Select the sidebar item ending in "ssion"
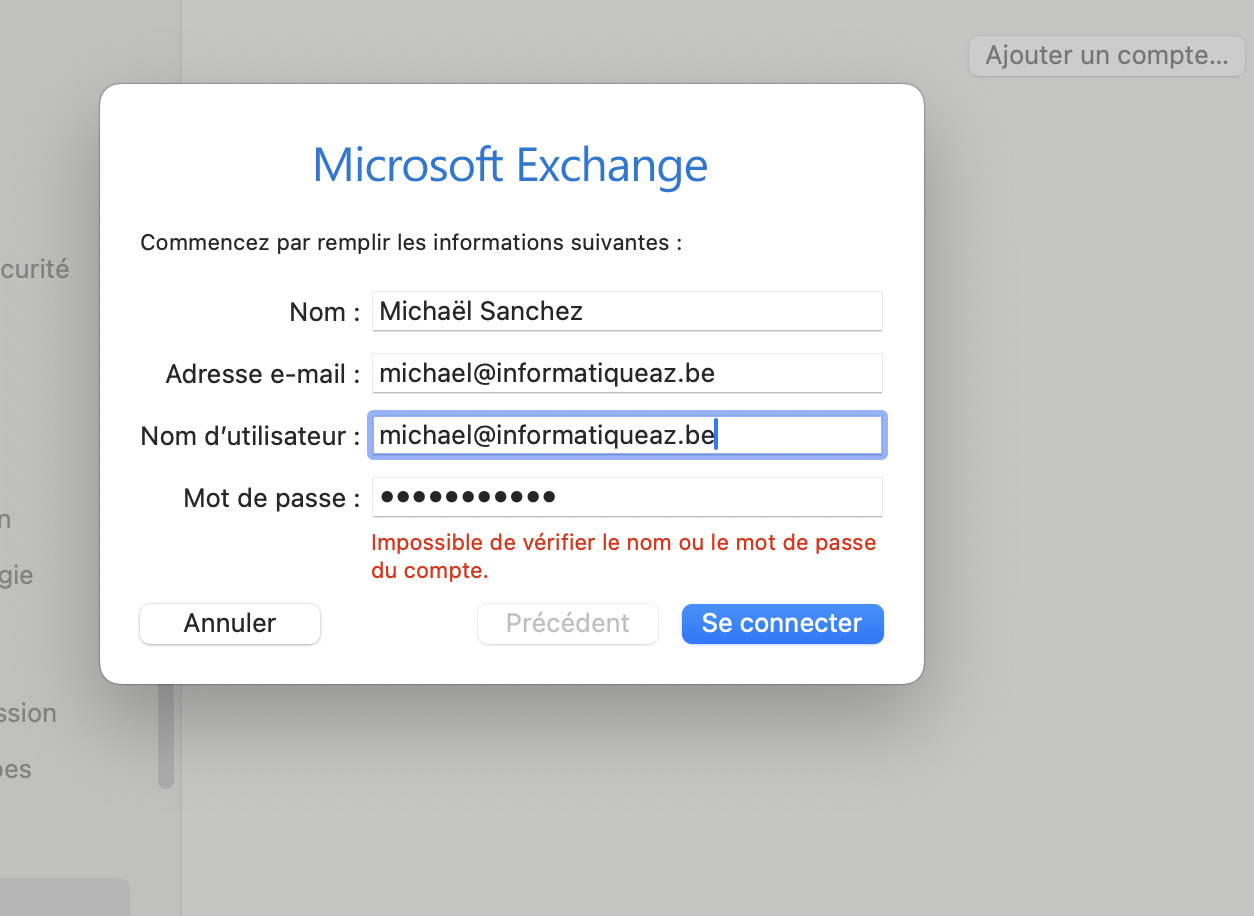The image size is (1254, 916). click(29, 713)
